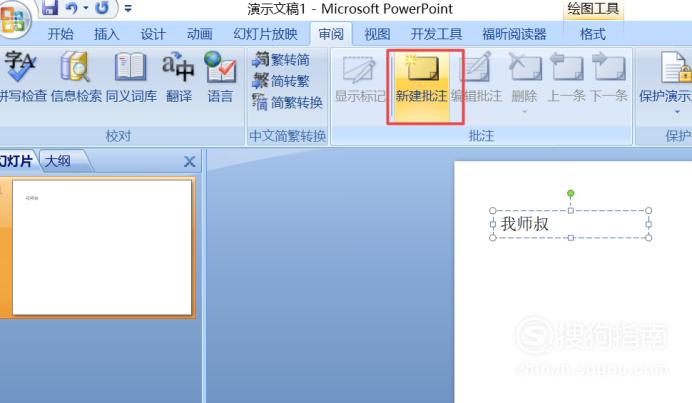Open 简繁转换 conversion options
Viewport: 692px width, 403px height.
click(x=287, y=102)
